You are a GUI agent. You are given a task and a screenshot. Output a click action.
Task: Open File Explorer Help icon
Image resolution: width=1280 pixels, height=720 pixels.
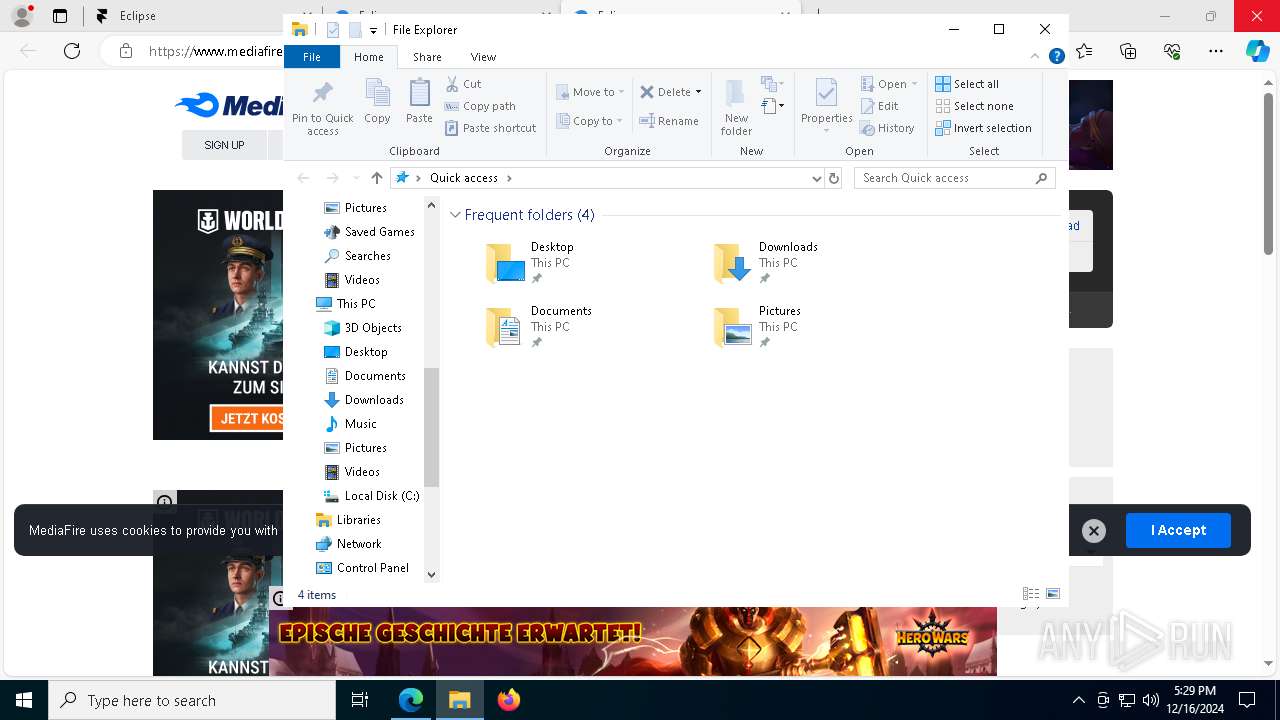coord(1056,57)
